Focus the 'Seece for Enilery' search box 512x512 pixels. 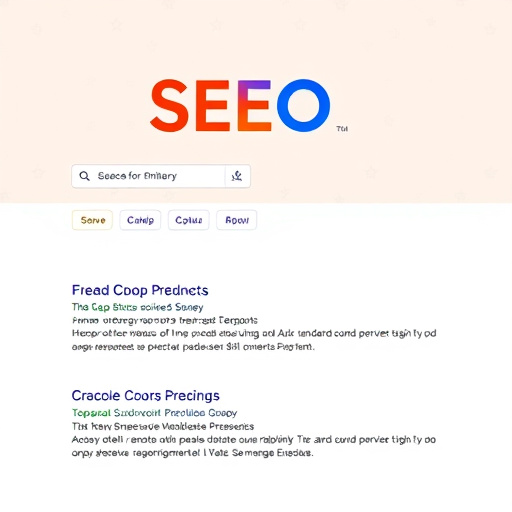(x=161, y=176)
